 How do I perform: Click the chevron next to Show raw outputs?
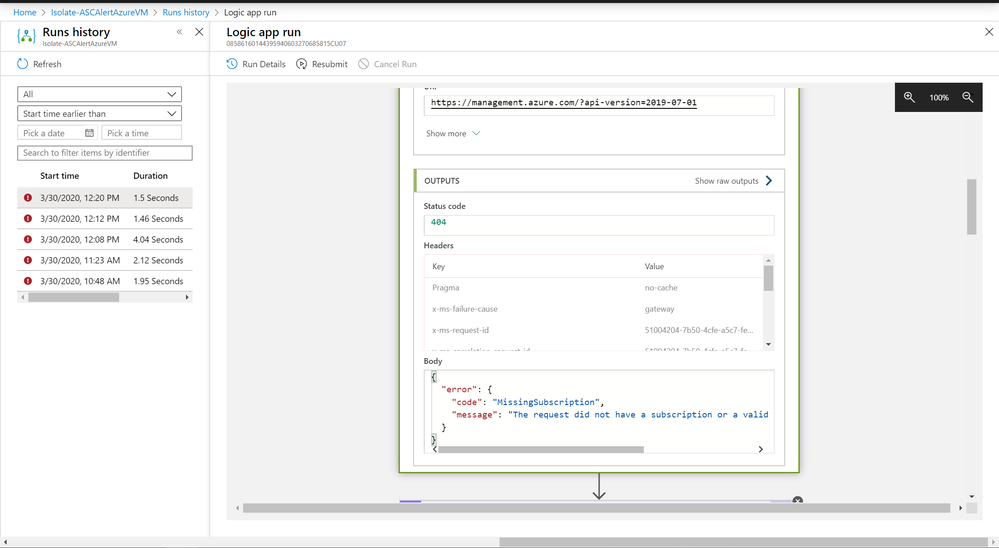(x=769, y=181)
